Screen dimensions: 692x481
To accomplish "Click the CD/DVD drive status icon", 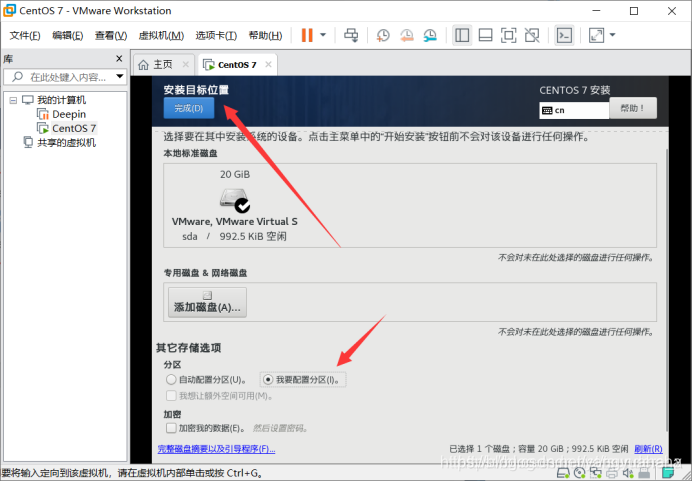I will point(579,474).
